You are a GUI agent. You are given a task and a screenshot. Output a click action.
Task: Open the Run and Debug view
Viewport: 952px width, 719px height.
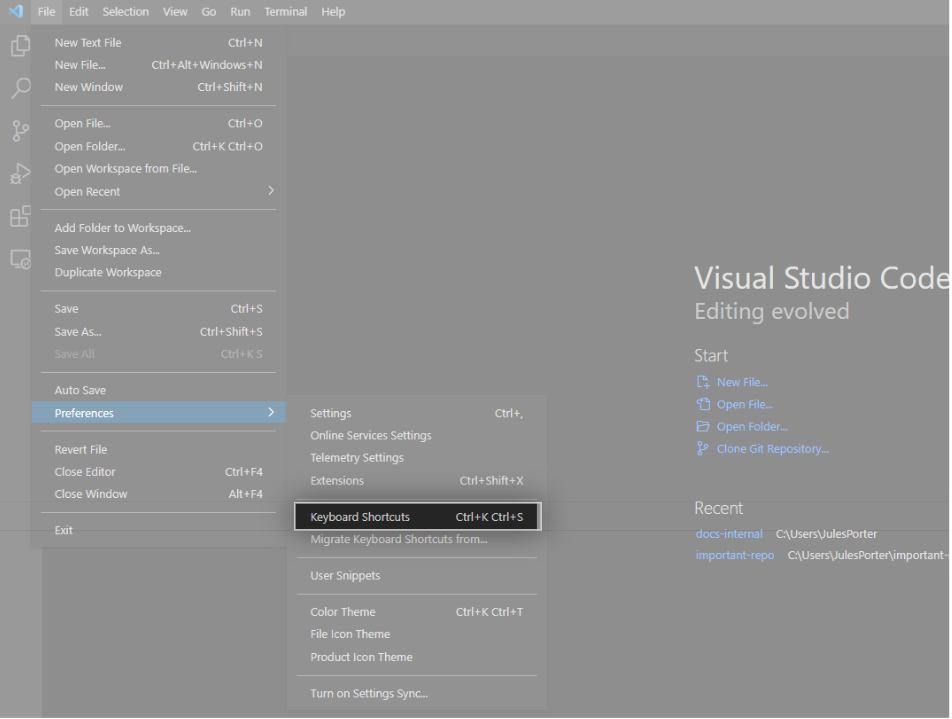(21, 174)
